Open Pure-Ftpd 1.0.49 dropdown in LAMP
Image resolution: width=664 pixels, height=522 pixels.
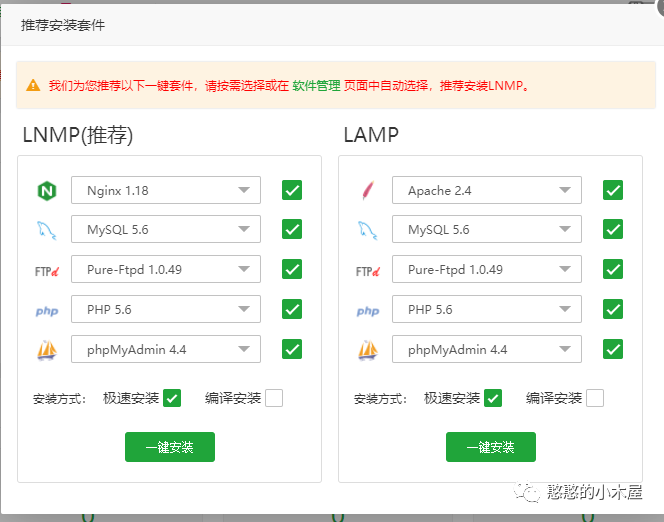click(x=487, y=269)
